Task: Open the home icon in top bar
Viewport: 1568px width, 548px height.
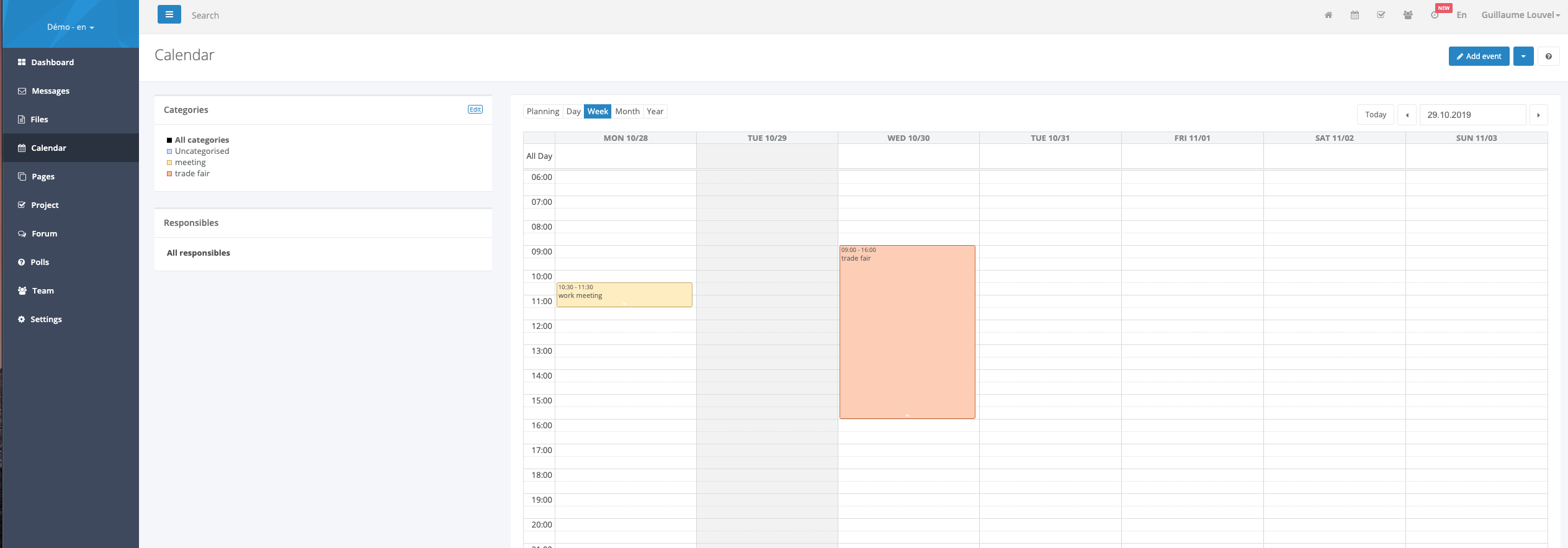Action: [1328, 16]
